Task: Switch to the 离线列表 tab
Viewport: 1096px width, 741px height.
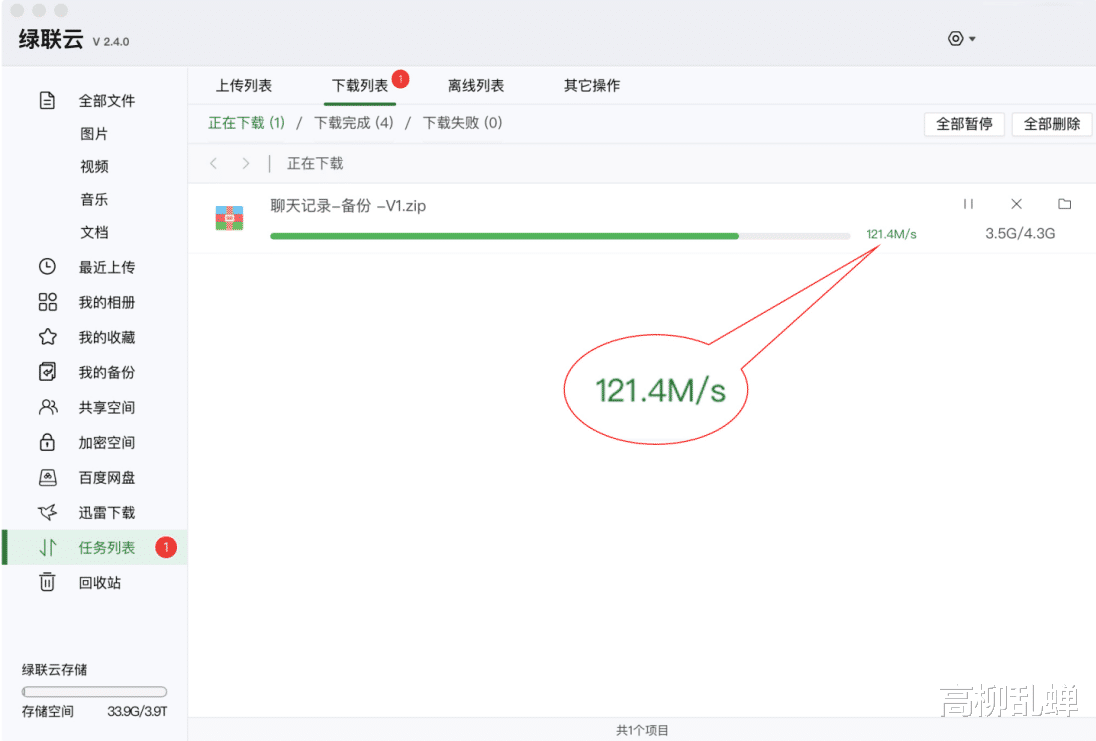Action: pyautogui.click(x=475, y=85)
